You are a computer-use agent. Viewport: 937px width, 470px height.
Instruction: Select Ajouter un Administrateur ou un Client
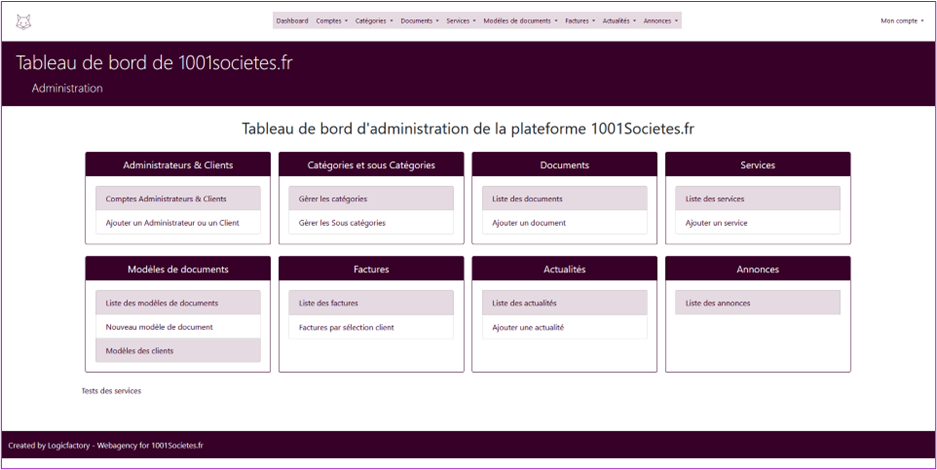click(x=178, y=223)
